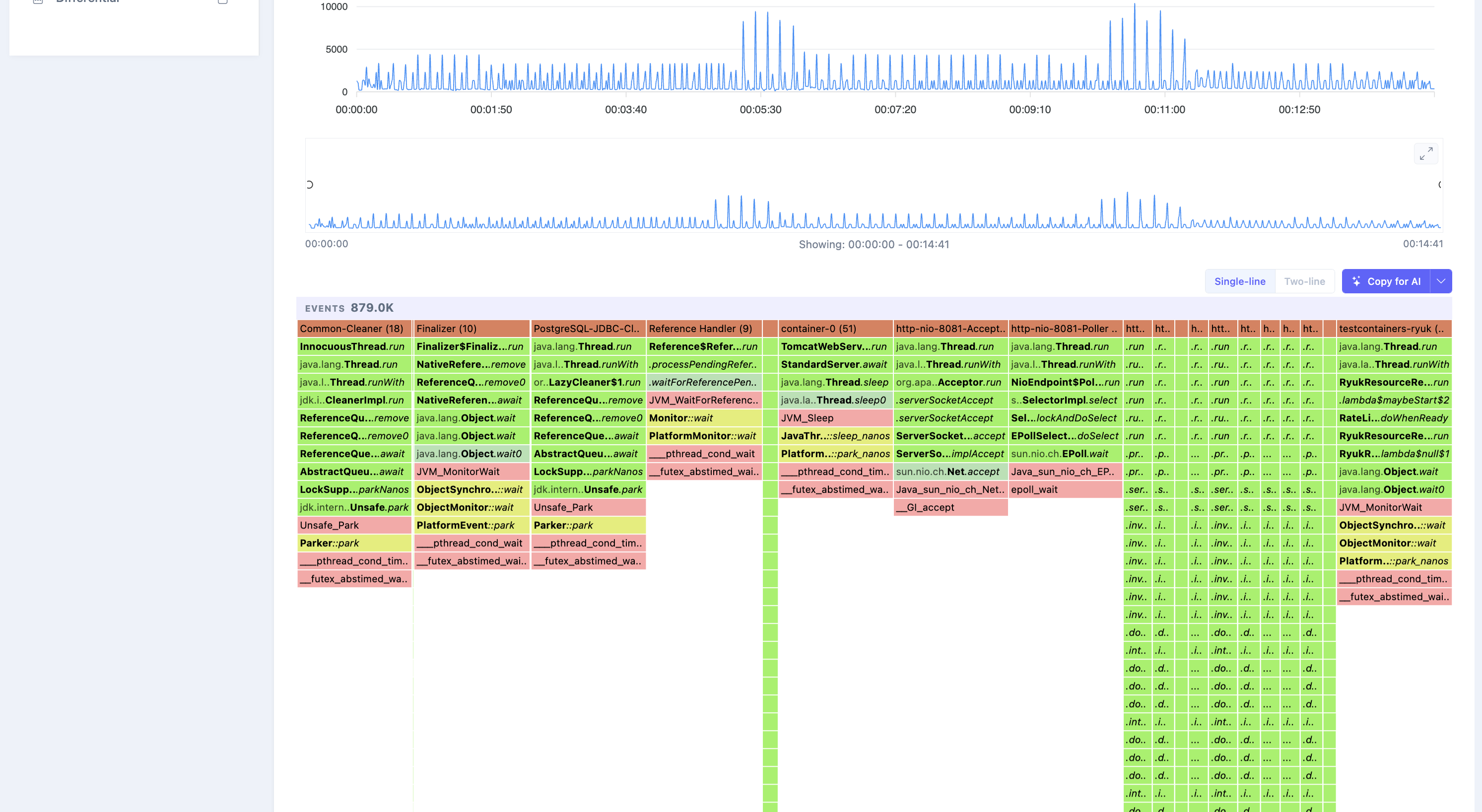Click the Copy for AI button
The height and width of the screenshot is (812, 1482).
pos(1386,281)
